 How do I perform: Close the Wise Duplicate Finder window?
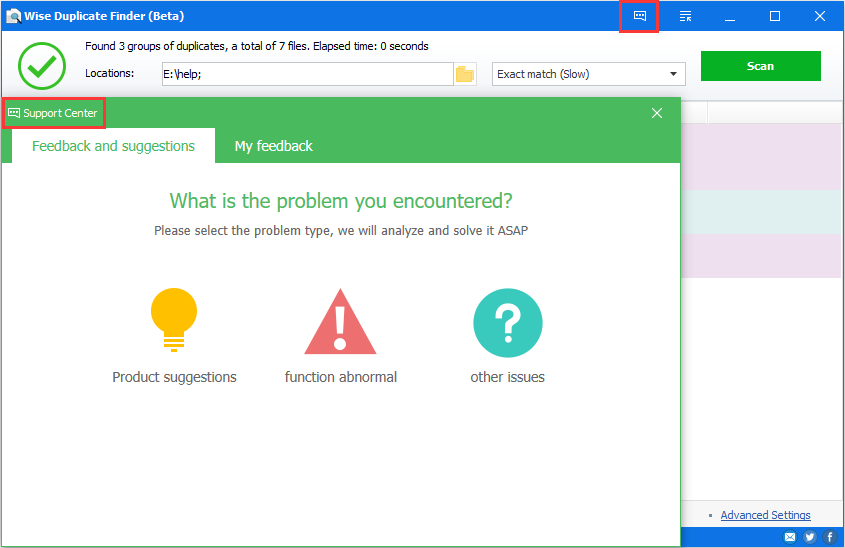tap(820, 16)
